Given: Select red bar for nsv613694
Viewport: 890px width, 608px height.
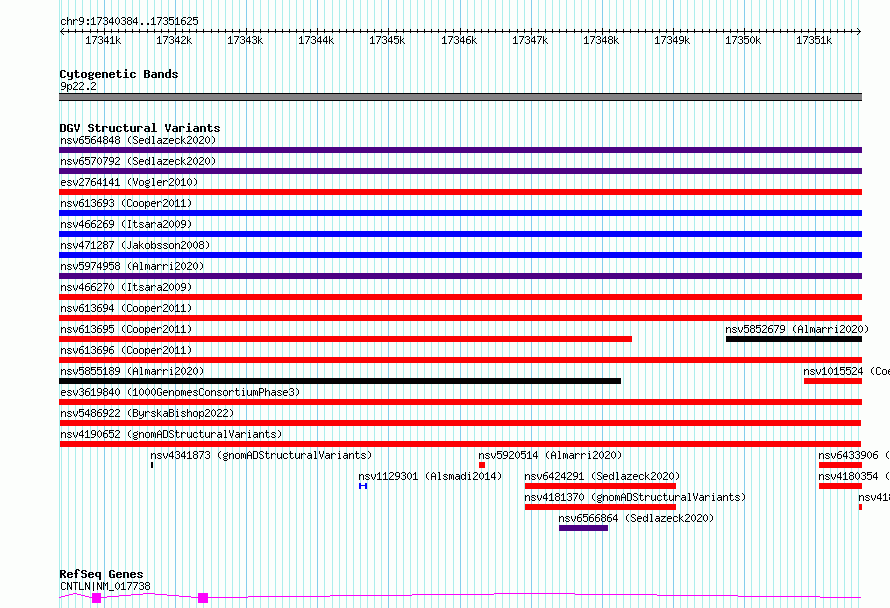Looking at the screenshot, I should (x=460, y=318).
